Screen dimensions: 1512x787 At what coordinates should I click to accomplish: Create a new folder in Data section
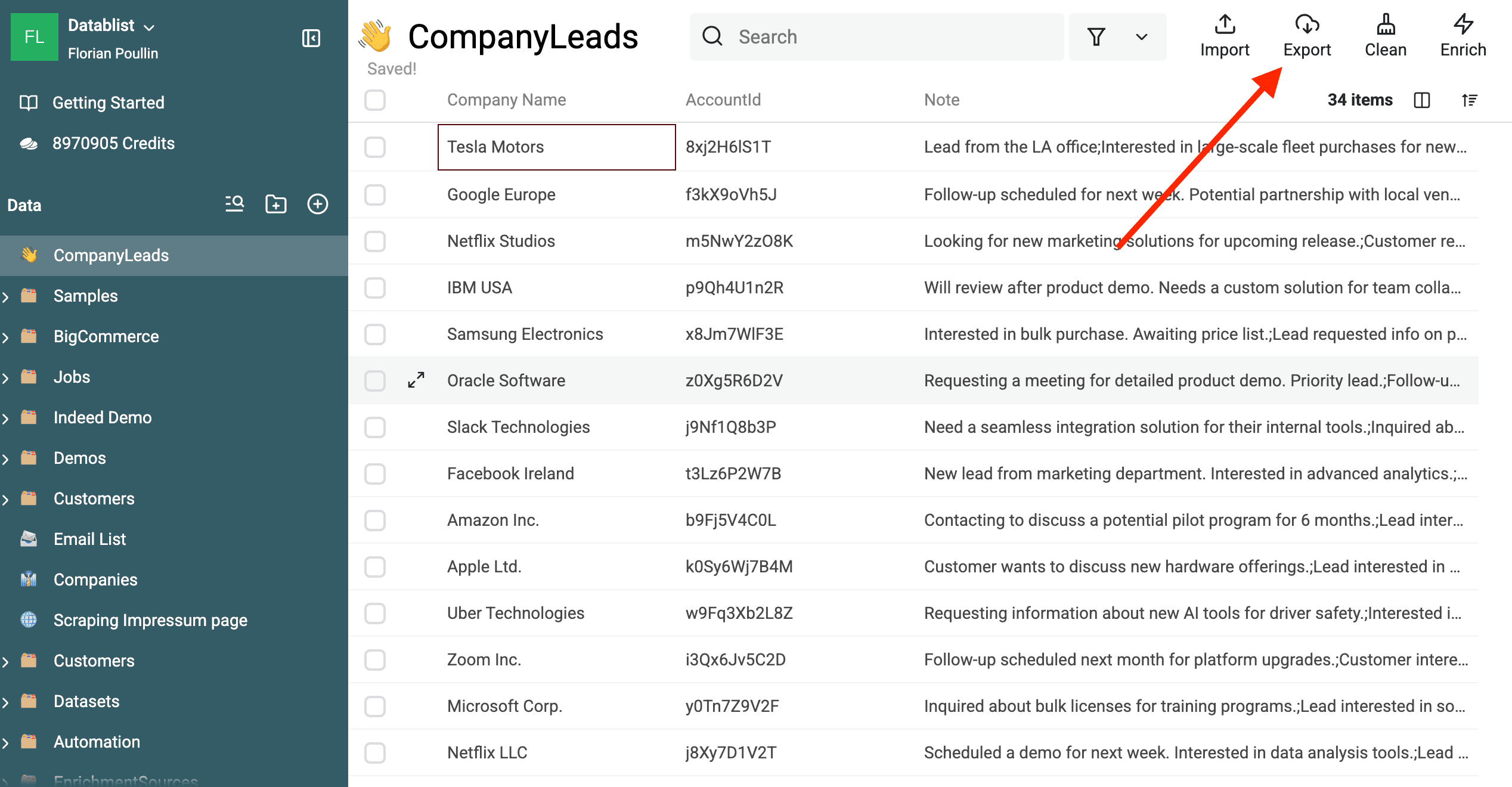[x=275, y=203]
